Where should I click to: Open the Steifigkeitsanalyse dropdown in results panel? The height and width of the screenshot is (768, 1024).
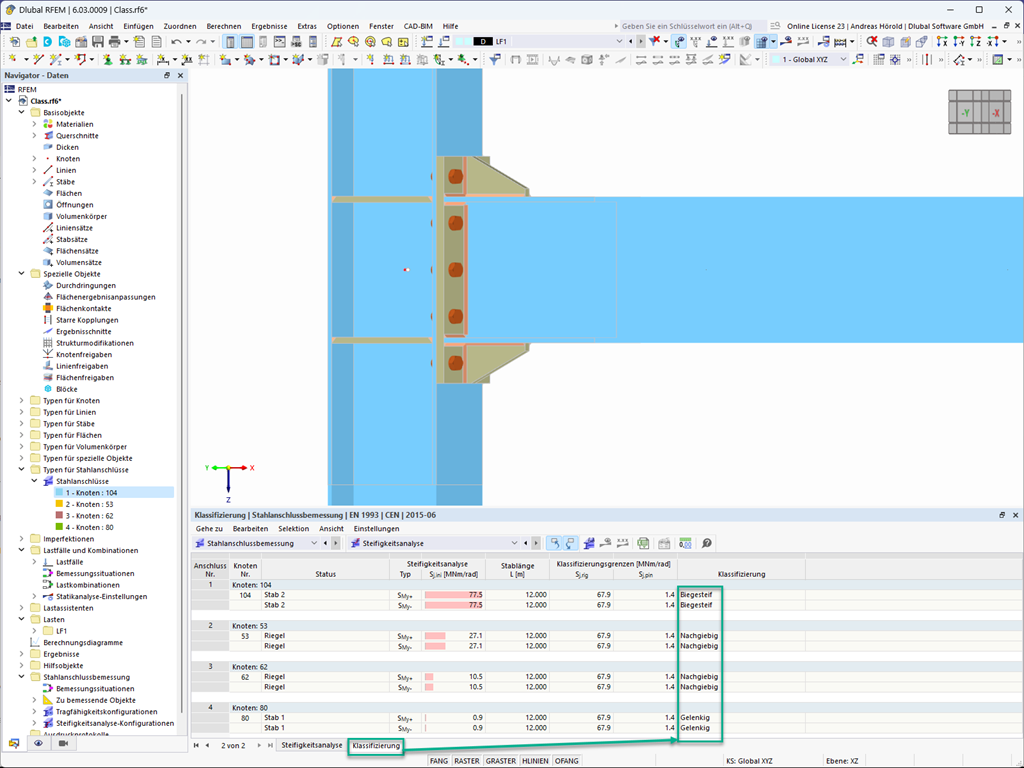514,543
